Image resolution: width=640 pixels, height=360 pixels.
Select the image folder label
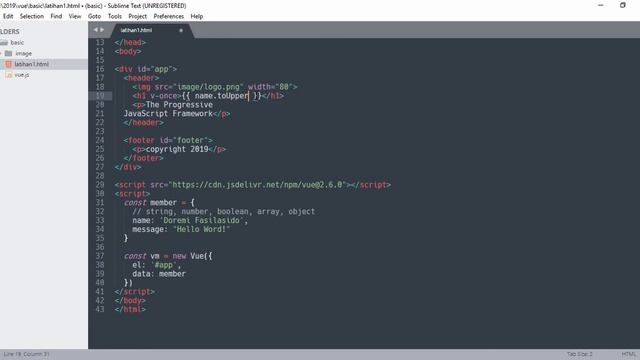coord(23,53)
